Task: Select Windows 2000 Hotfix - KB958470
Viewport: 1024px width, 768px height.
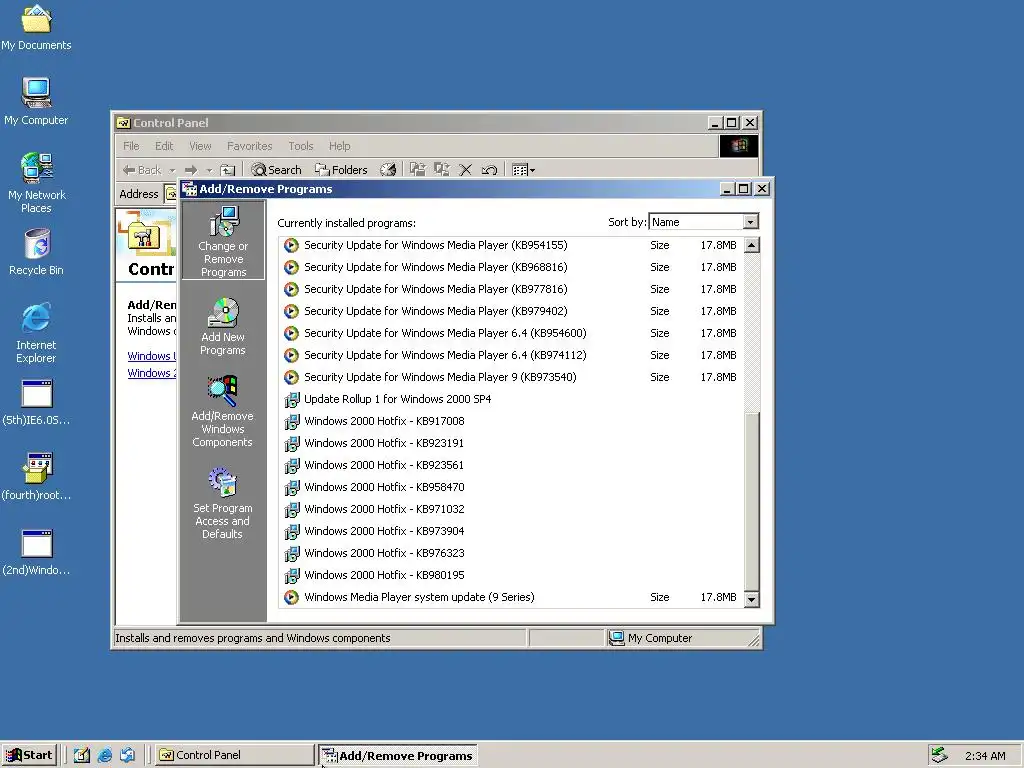Action: (511, 487)
